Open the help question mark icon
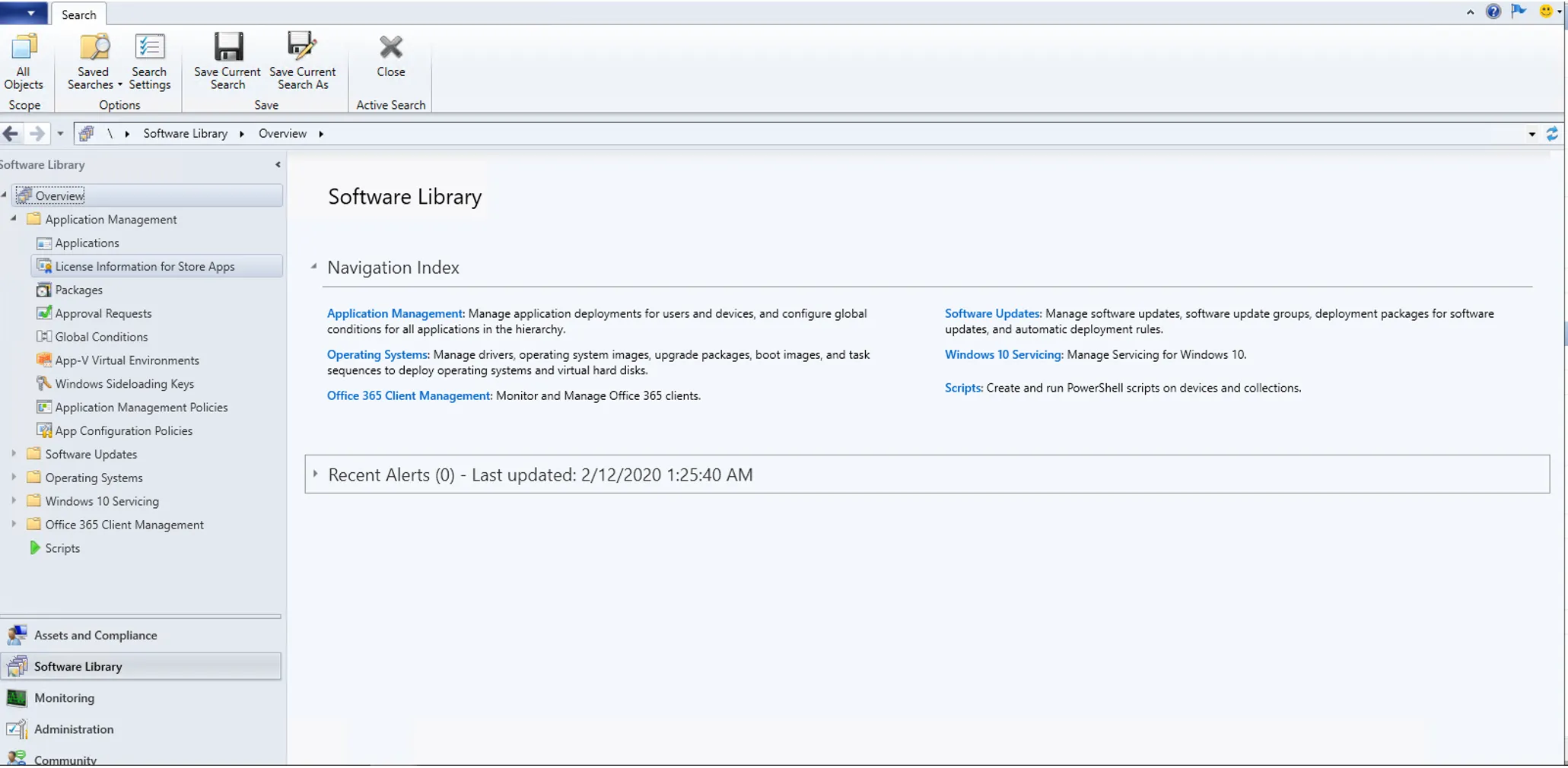The image size is (1568, 768). pos(1493,11)
